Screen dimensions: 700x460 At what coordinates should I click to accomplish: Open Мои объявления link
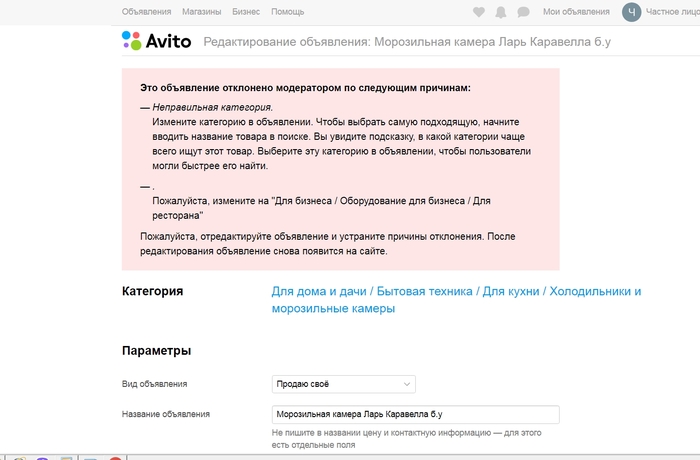(x=576, y=12)
